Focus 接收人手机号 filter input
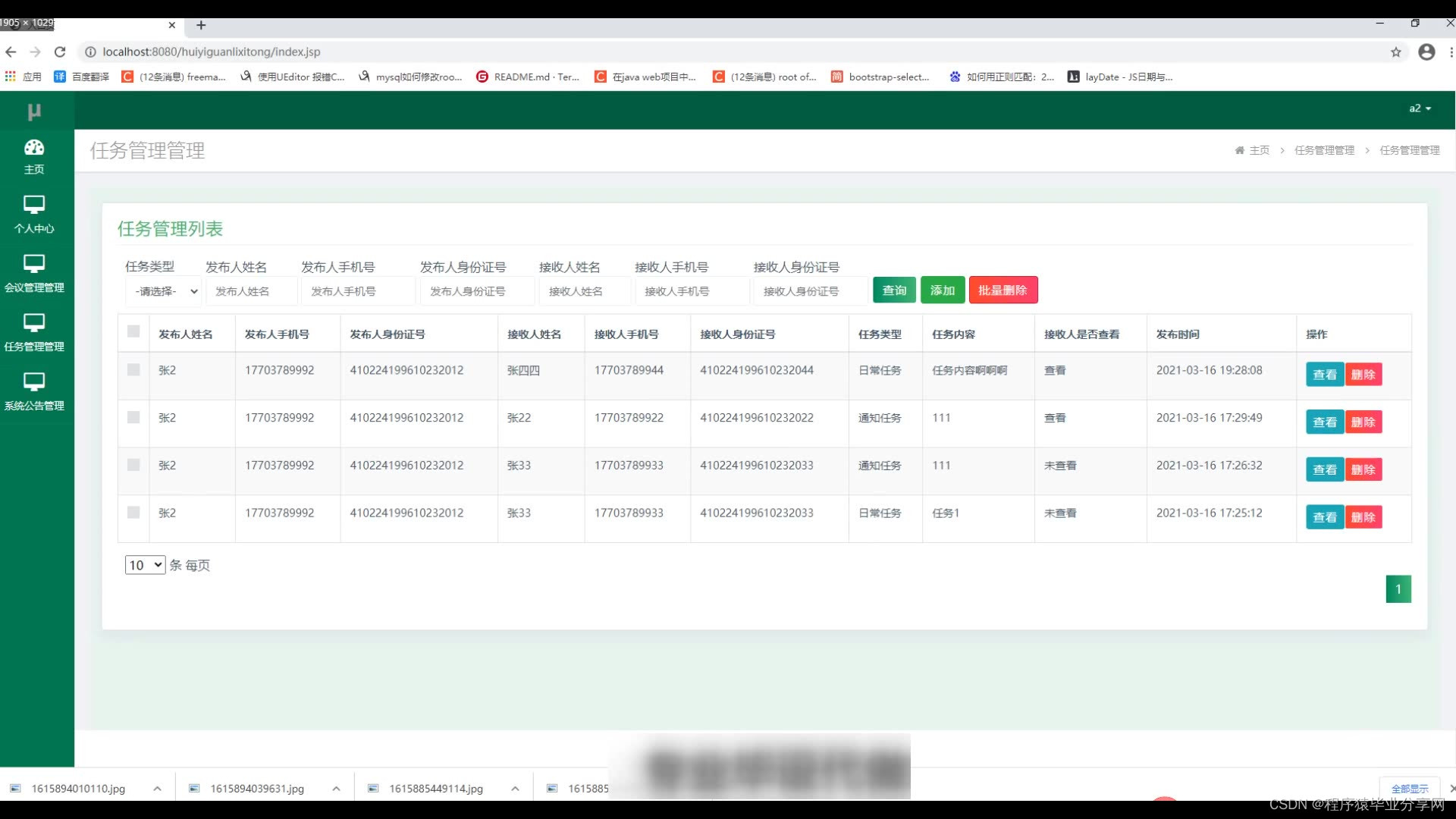 692,291
